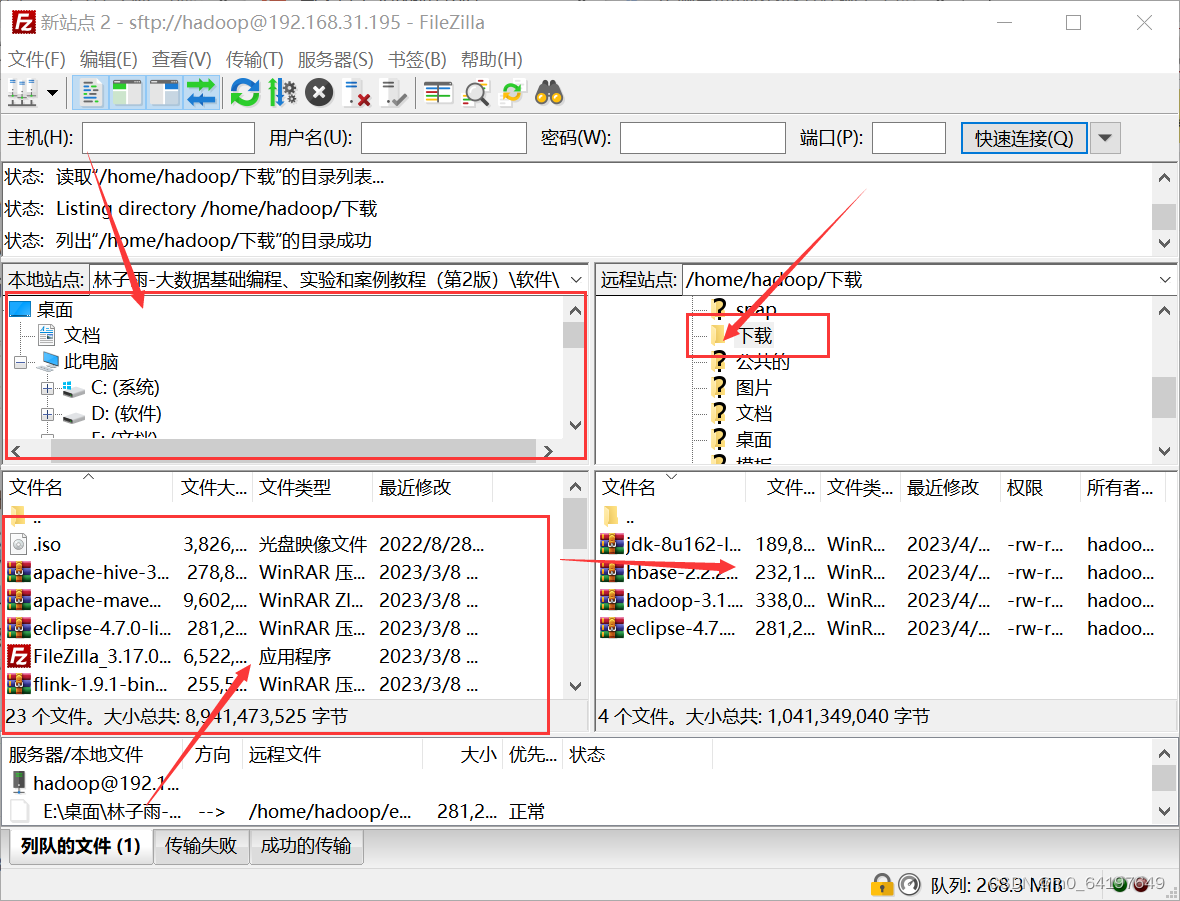Open local site path dropdown
This screenshot has height=901, width=1180.
click(576, 280)
